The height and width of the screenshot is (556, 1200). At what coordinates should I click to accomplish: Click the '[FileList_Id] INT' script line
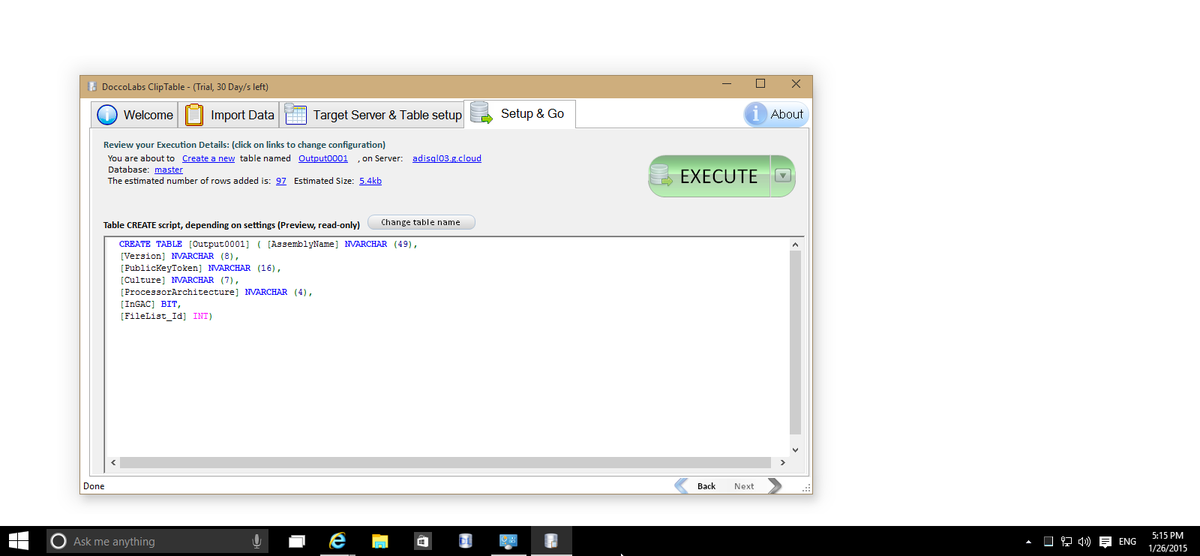(167, 316)
